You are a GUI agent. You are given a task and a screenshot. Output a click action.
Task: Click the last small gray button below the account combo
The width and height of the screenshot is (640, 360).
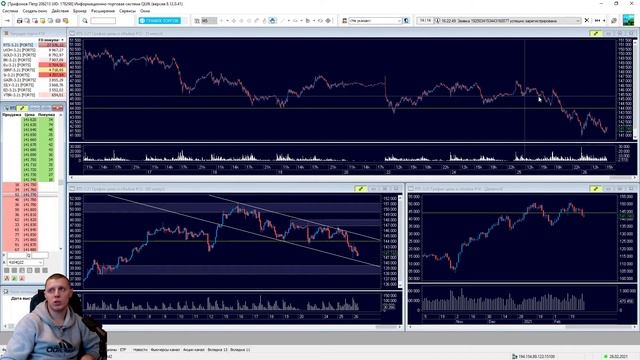click(x=45, y=270)
